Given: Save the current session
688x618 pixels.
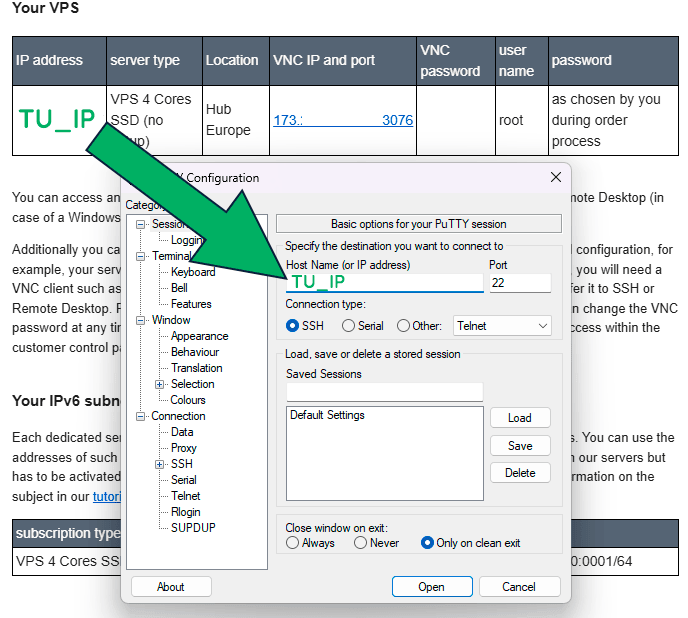Looking at the screenshot, I should pyautogui.click(x=520, y=446).
